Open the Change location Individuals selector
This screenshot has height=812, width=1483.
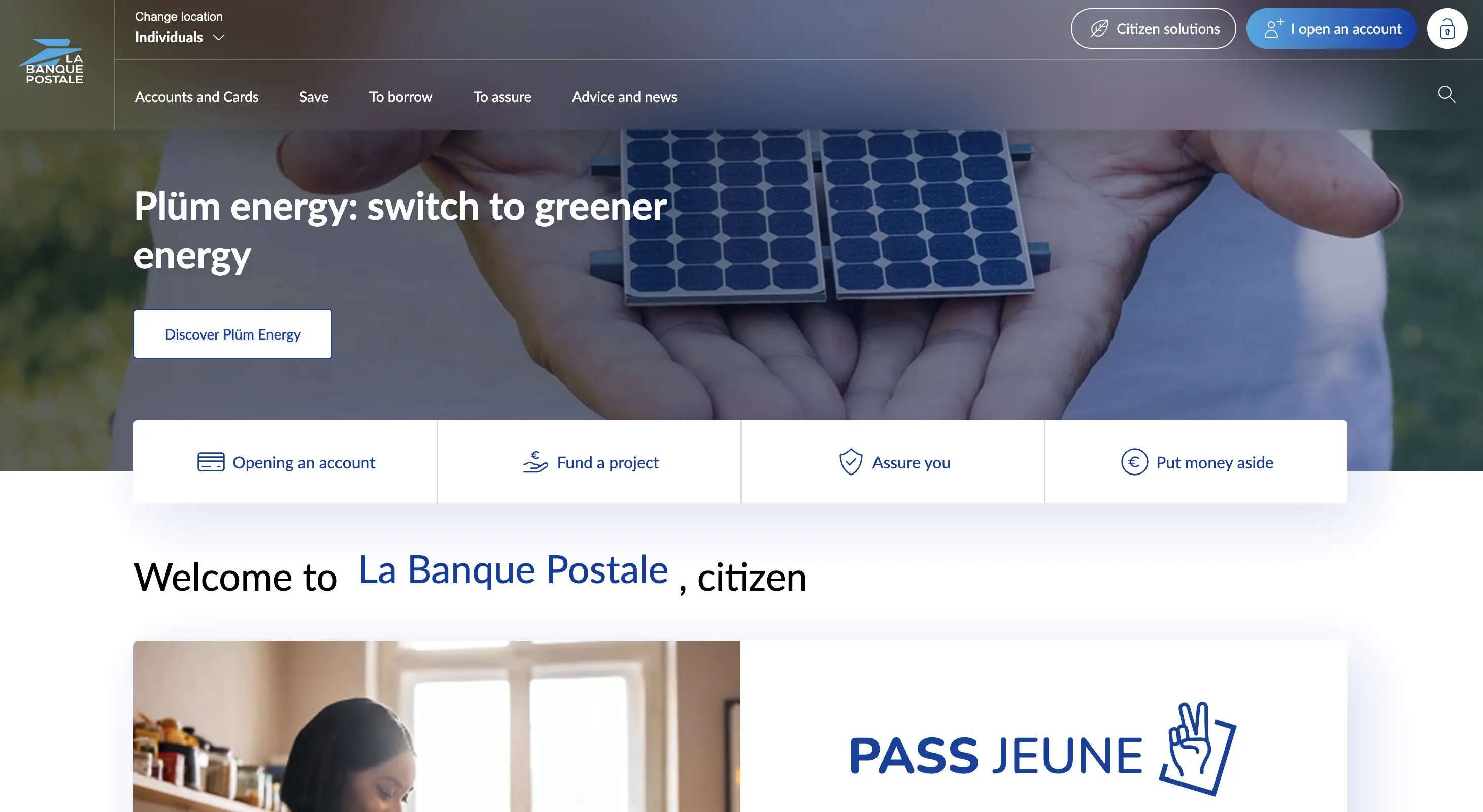click(180, 27)
